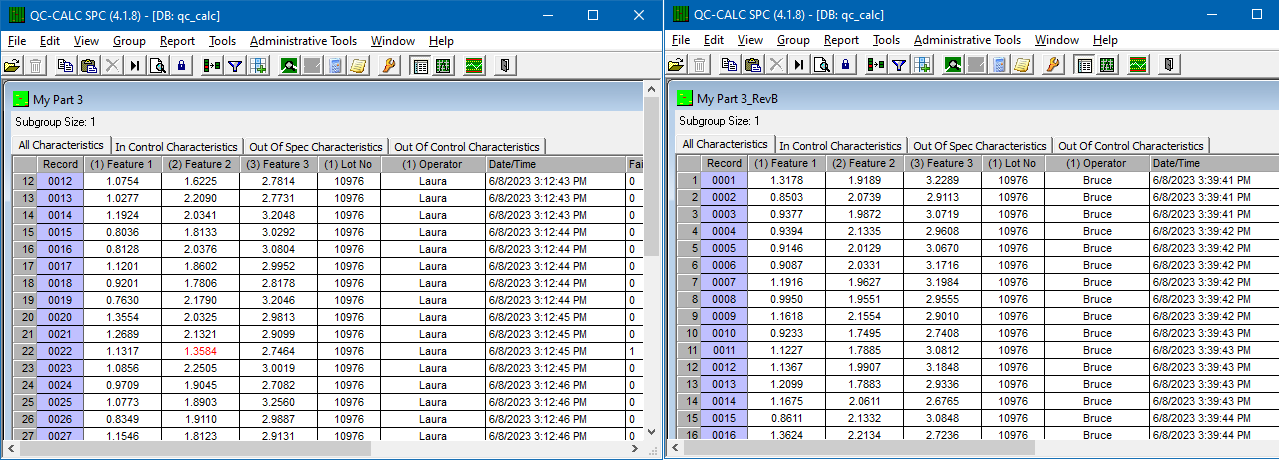The image size is (1279, 460).
Task: Select Out Of Spec Characteristics tab, right window
Action: (980, 146)
